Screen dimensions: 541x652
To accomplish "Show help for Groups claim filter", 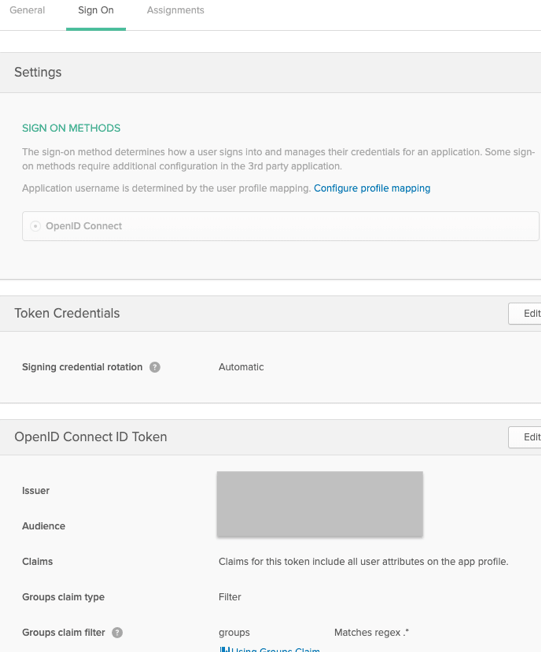I will [117, 632].
